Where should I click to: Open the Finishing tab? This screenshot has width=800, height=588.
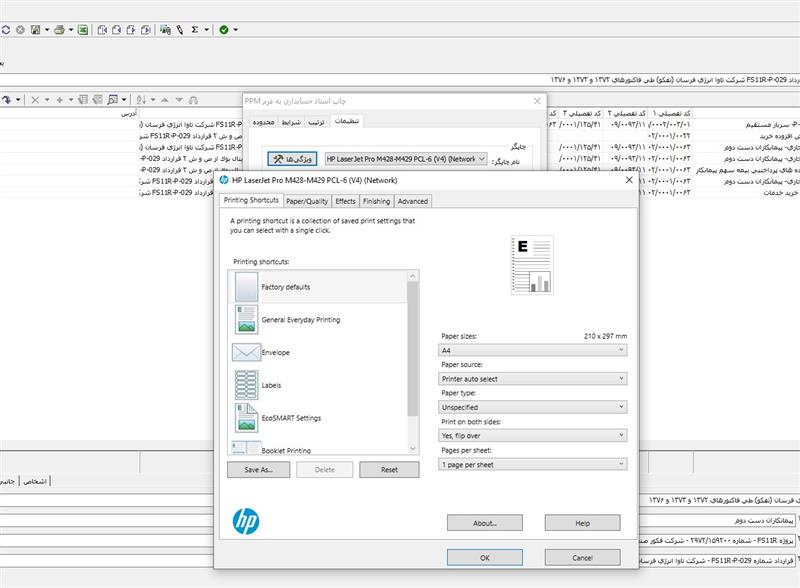(x=376, y=201)
